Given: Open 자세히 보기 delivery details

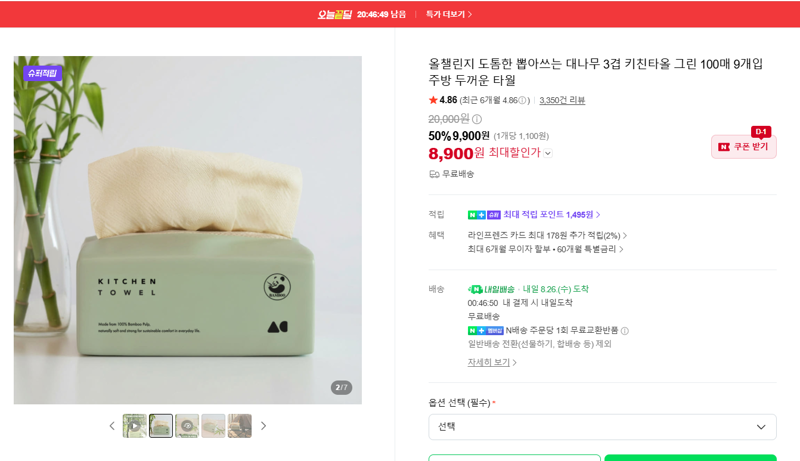Looking at the screenshot, I should coord(492,363).
